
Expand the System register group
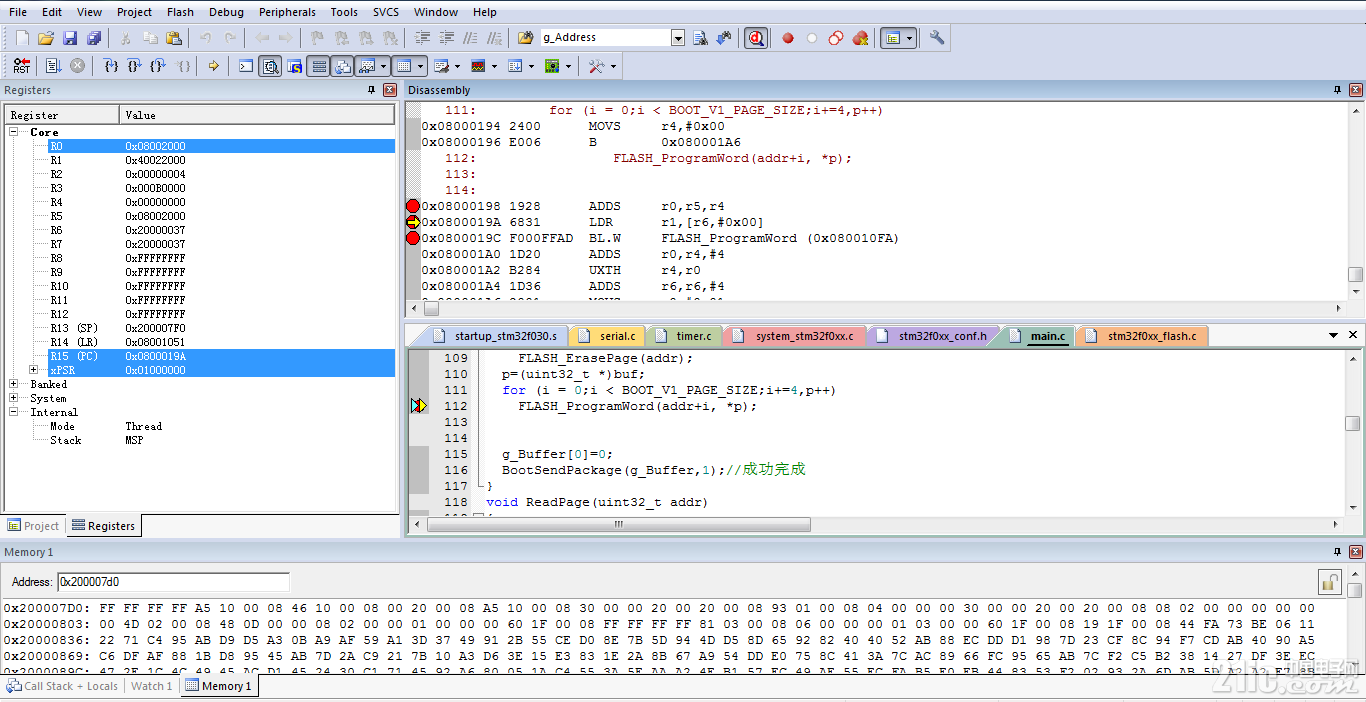tap(14, 398)
